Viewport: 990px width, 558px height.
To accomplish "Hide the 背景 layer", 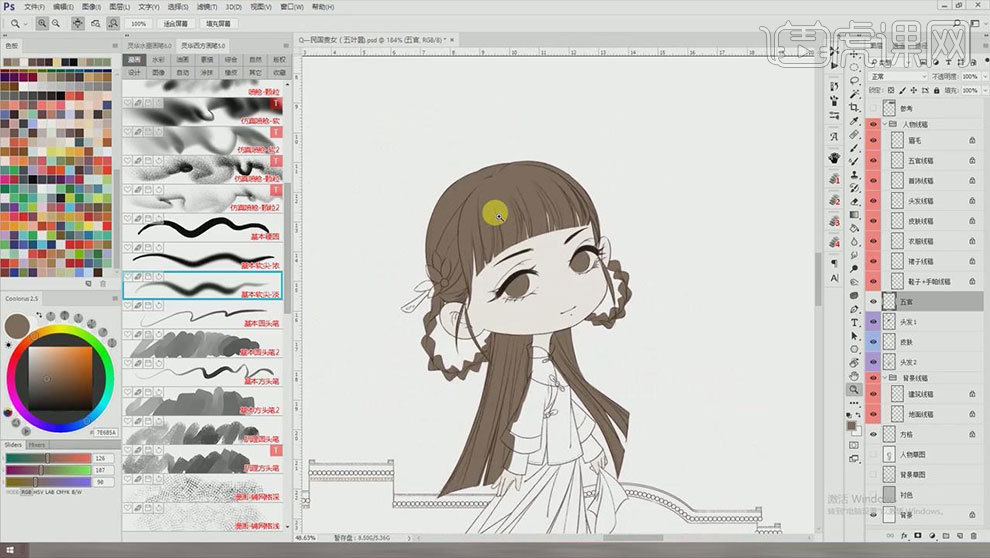I will (x=874, y=514).
